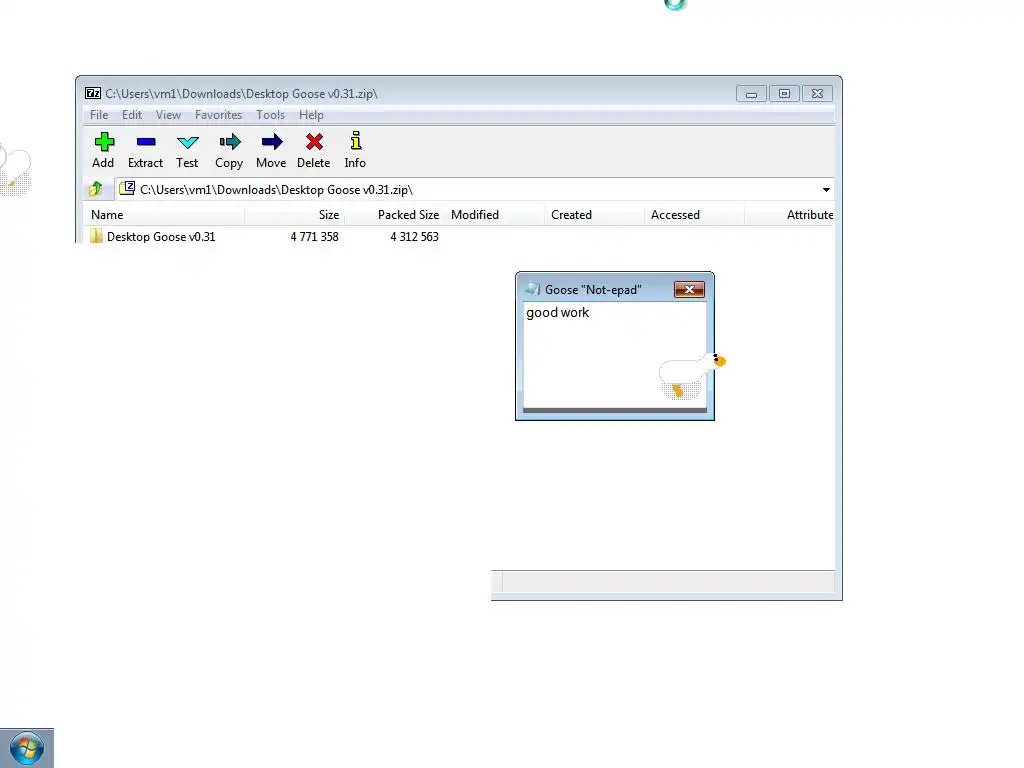
Task: Sort by the Name column header
Action: tap(164, 215)
